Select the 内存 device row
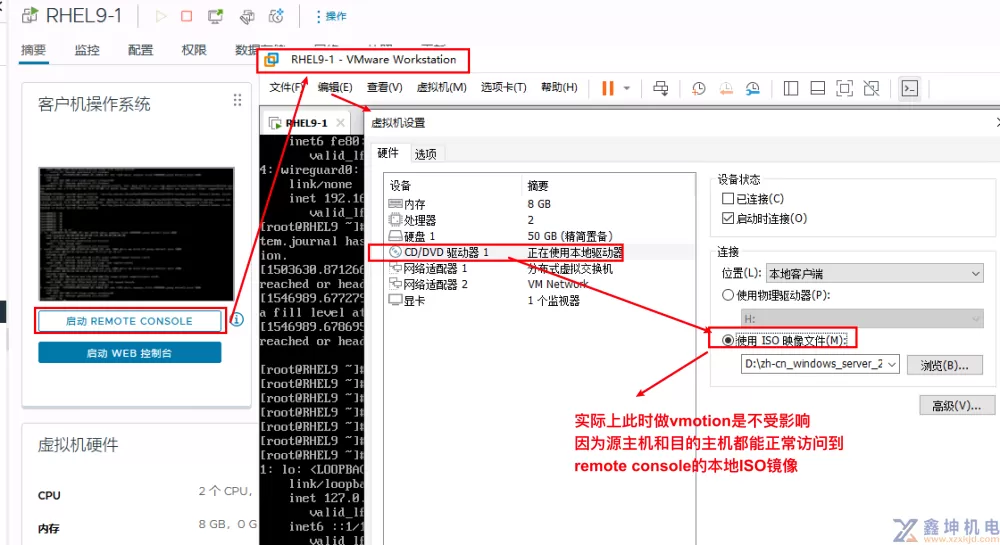The image size is (1000, 545). click(x=539, y=204)
